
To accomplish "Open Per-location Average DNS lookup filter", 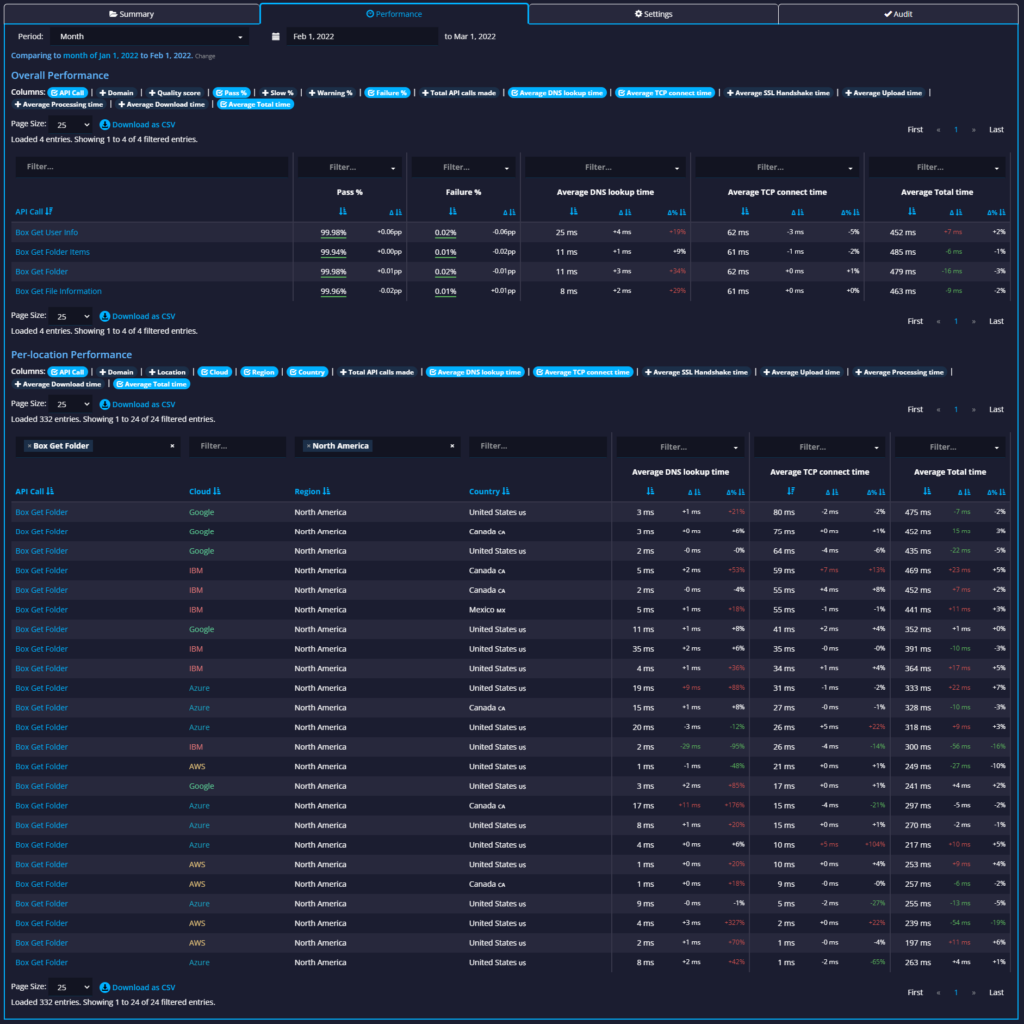I will [x=680, y=447].
